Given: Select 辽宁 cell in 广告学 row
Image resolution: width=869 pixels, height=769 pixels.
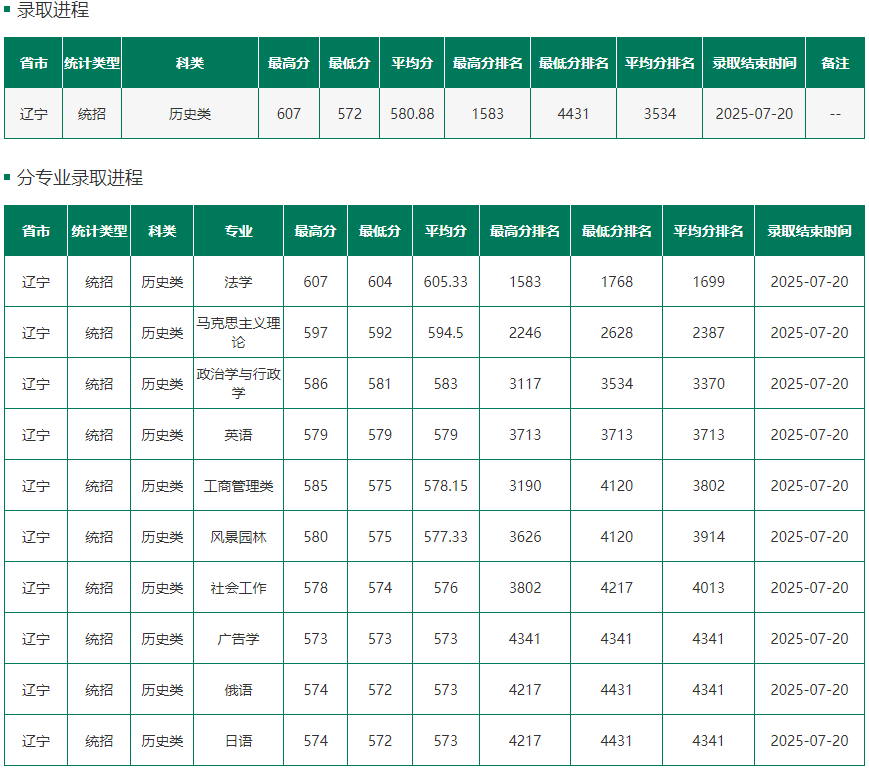Looking at the screenshot, I should tap(35, 639).
